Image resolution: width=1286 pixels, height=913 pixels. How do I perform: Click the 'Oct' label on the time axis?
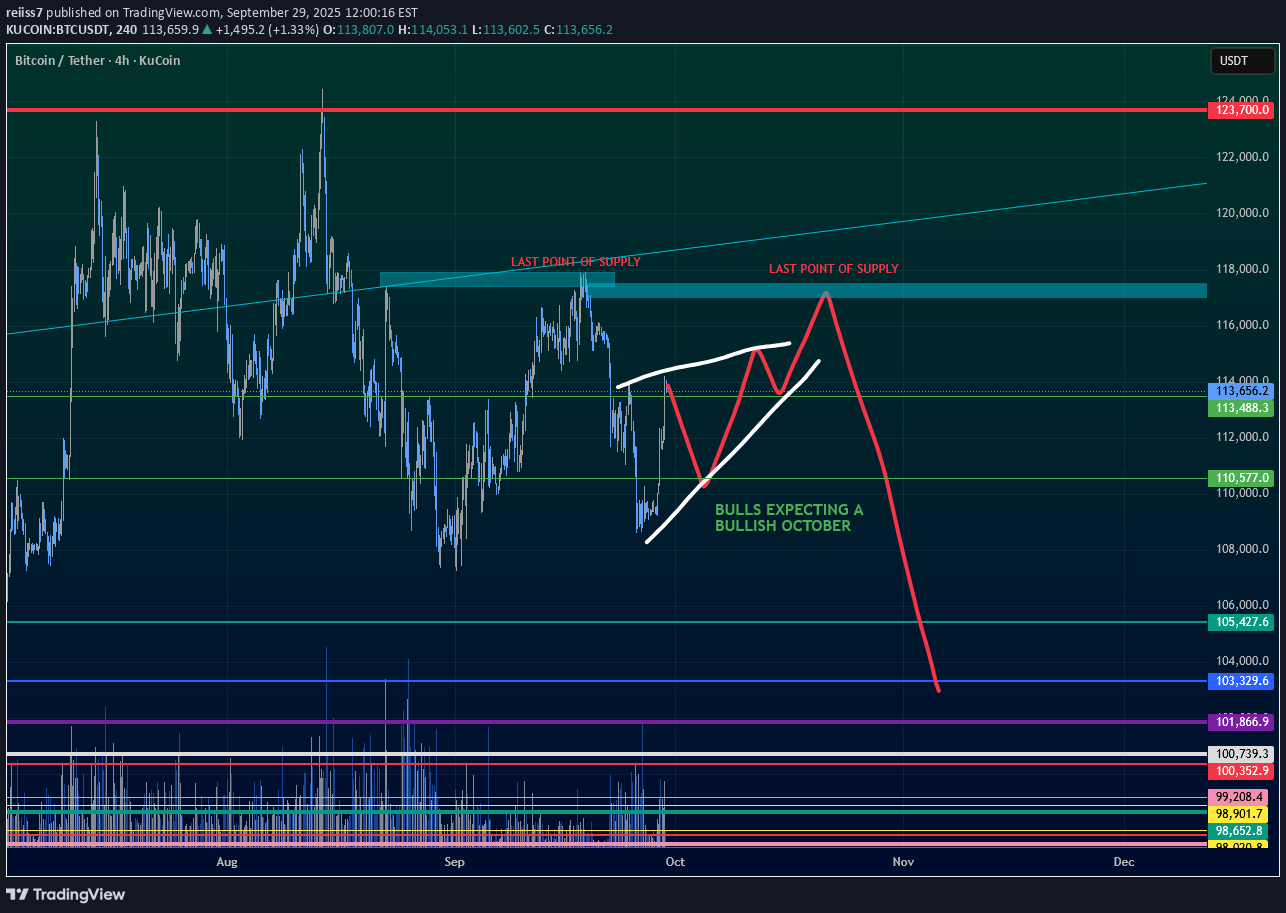click(675, 861)
